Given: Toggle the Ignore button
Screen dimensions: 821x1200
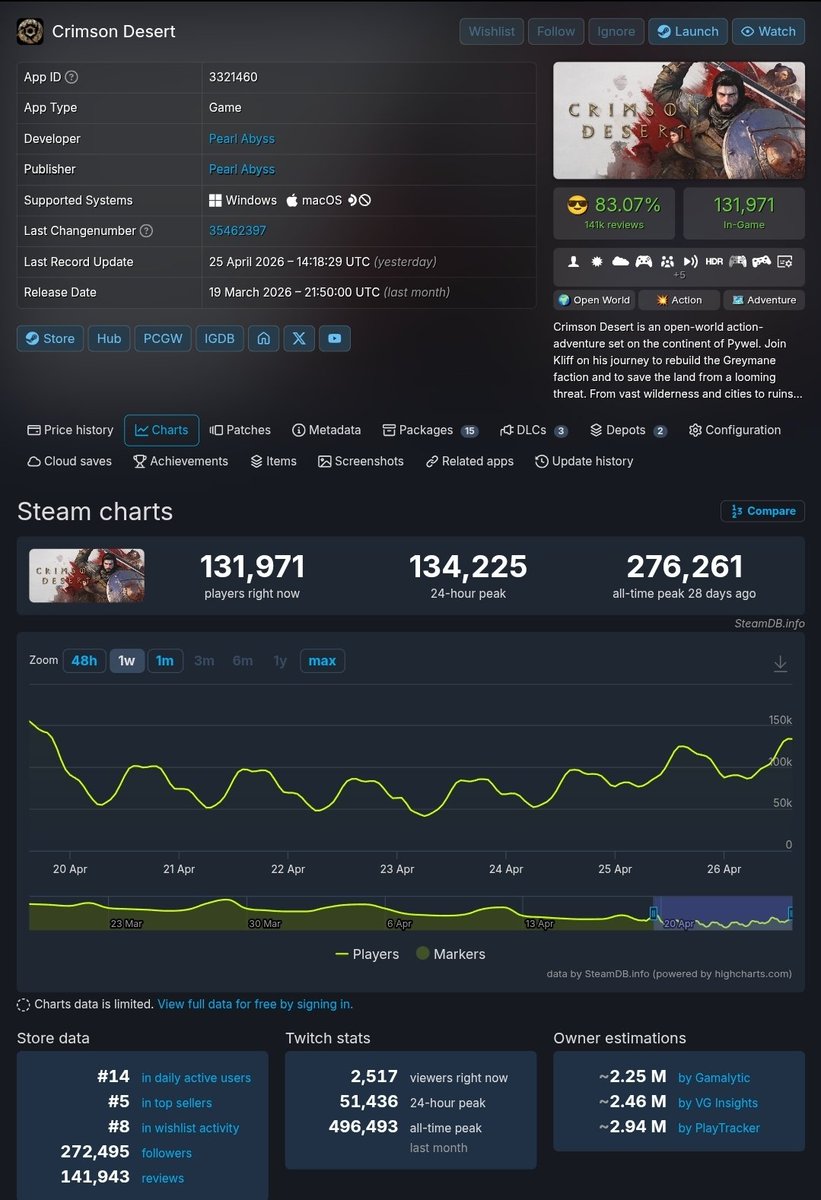Looking at the screenshot, I should (616, 31).
